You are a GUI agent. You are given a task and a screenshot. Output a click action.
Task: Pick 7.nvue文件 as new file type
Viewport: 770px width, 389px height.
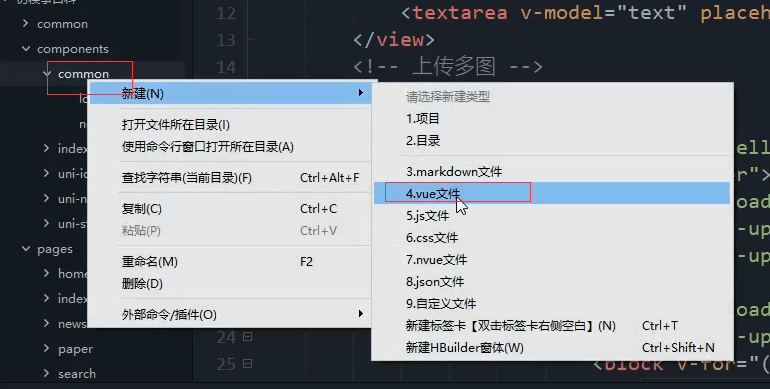[436, 259]
